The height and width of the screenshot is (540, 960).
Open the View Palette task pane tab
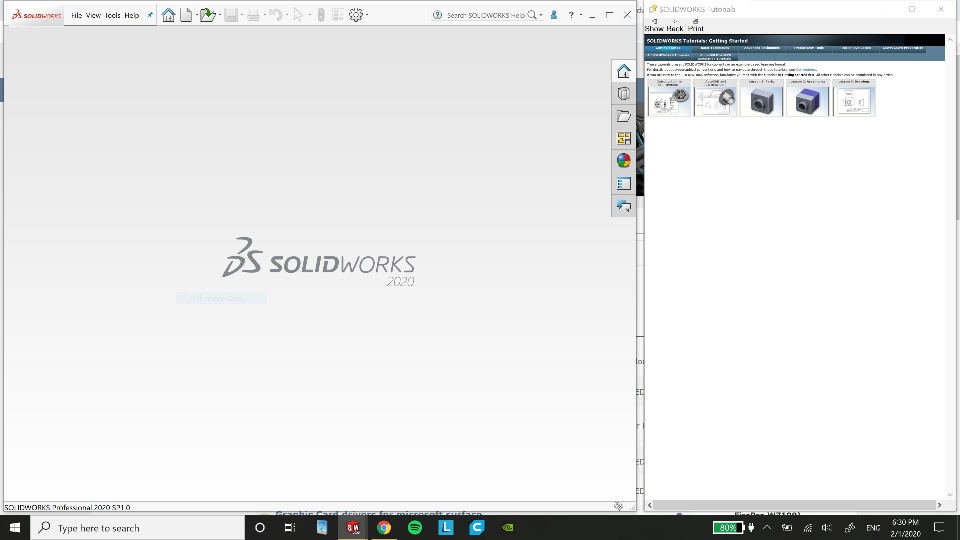(624, 139)
